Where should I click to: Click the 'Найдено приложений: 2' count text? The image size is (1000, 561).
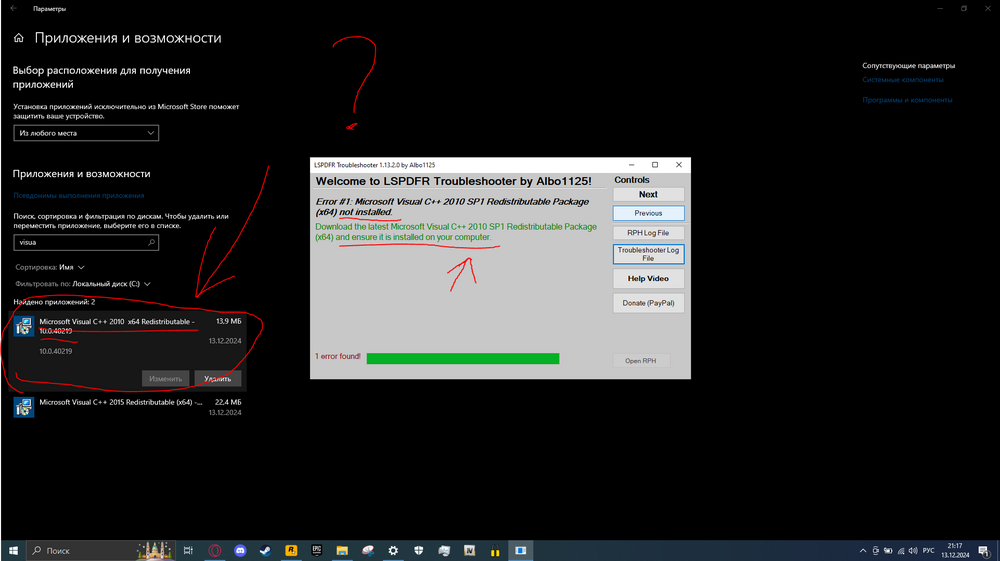point(54,302)
